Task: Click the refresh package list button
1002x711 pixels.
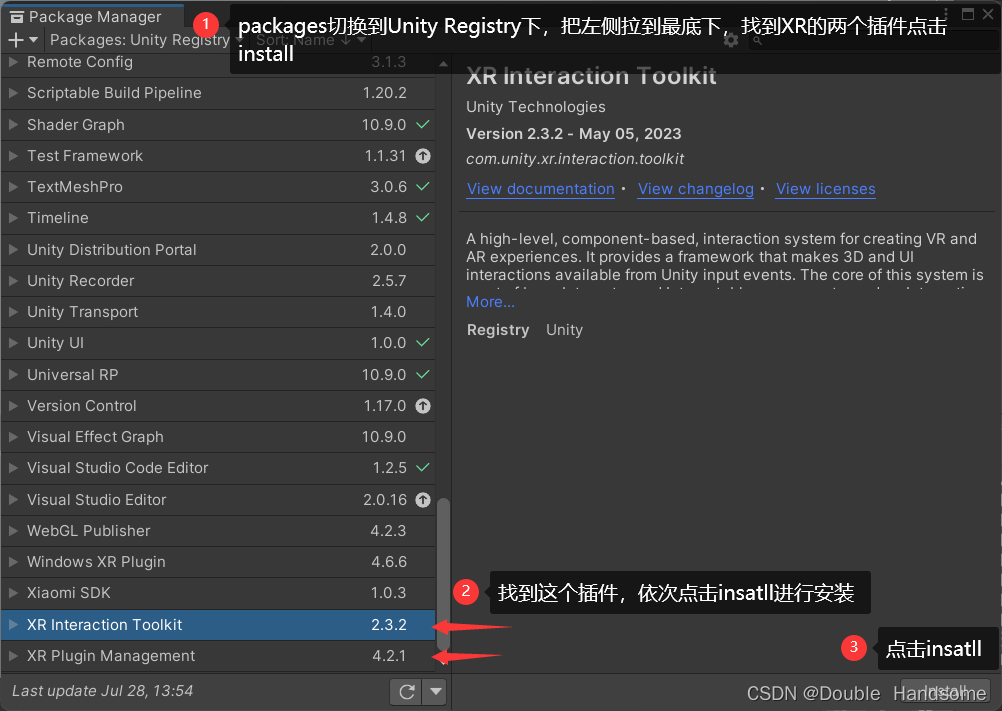Action: coord(406,692)
